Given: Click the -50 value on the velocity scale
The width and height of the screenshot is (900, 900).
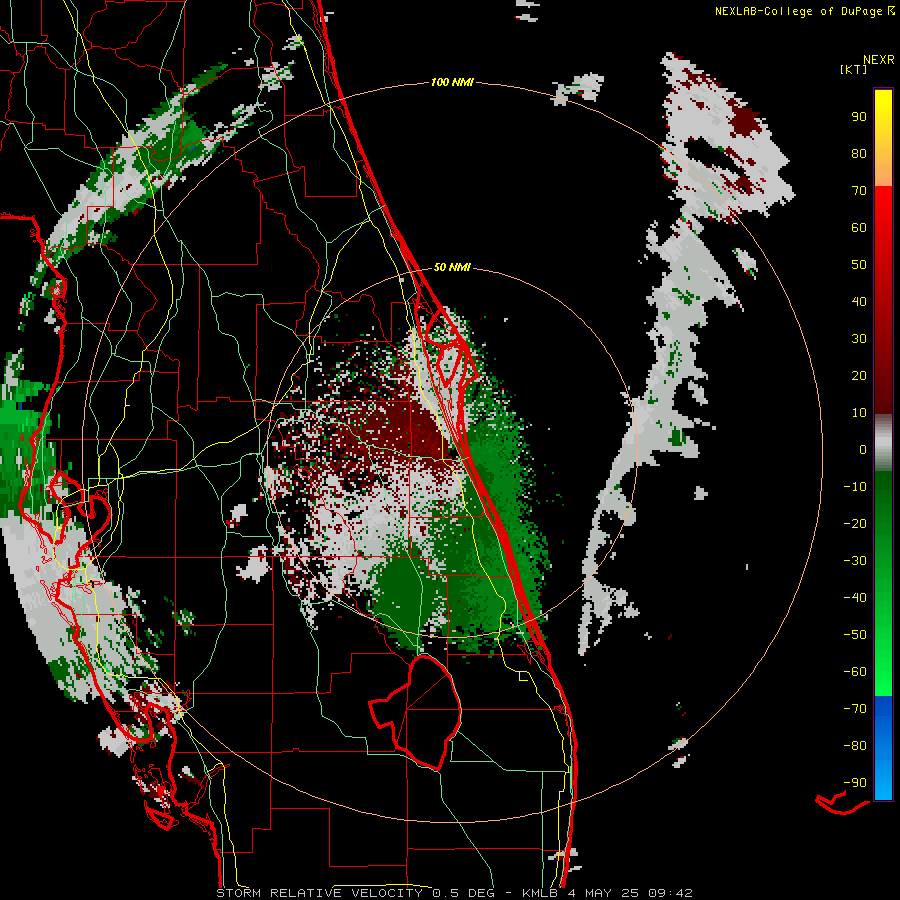Looking at the screenshot, I should [855, 635].
